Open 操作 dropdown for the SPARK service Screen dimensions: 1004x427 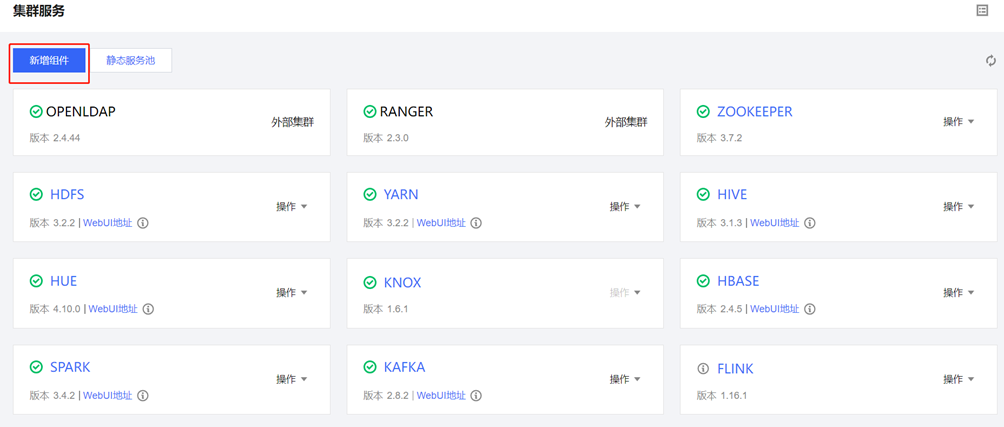(291, 380)
